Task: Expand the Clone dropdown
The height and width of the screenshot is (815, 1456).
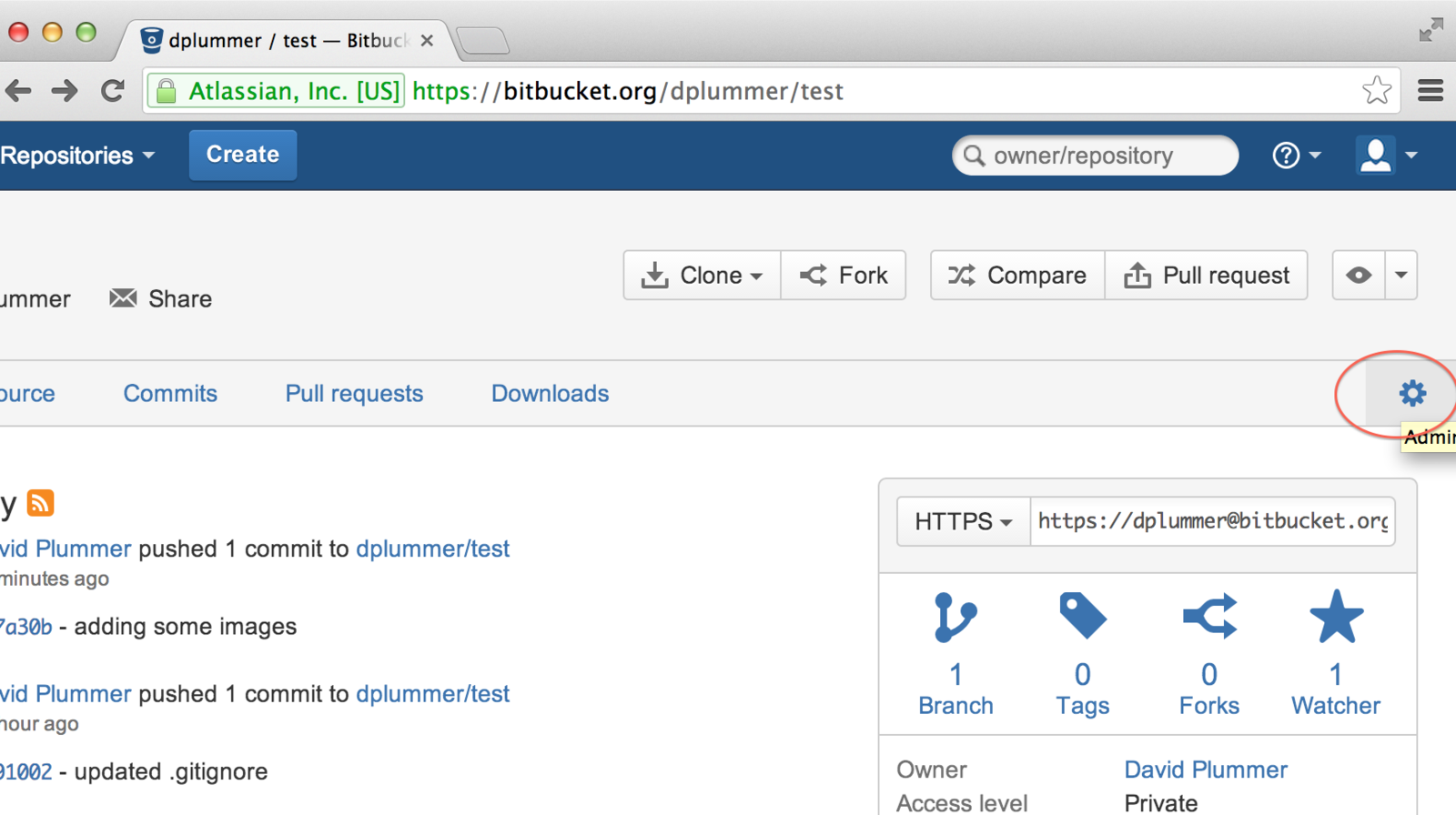Action: coord(702,275)
